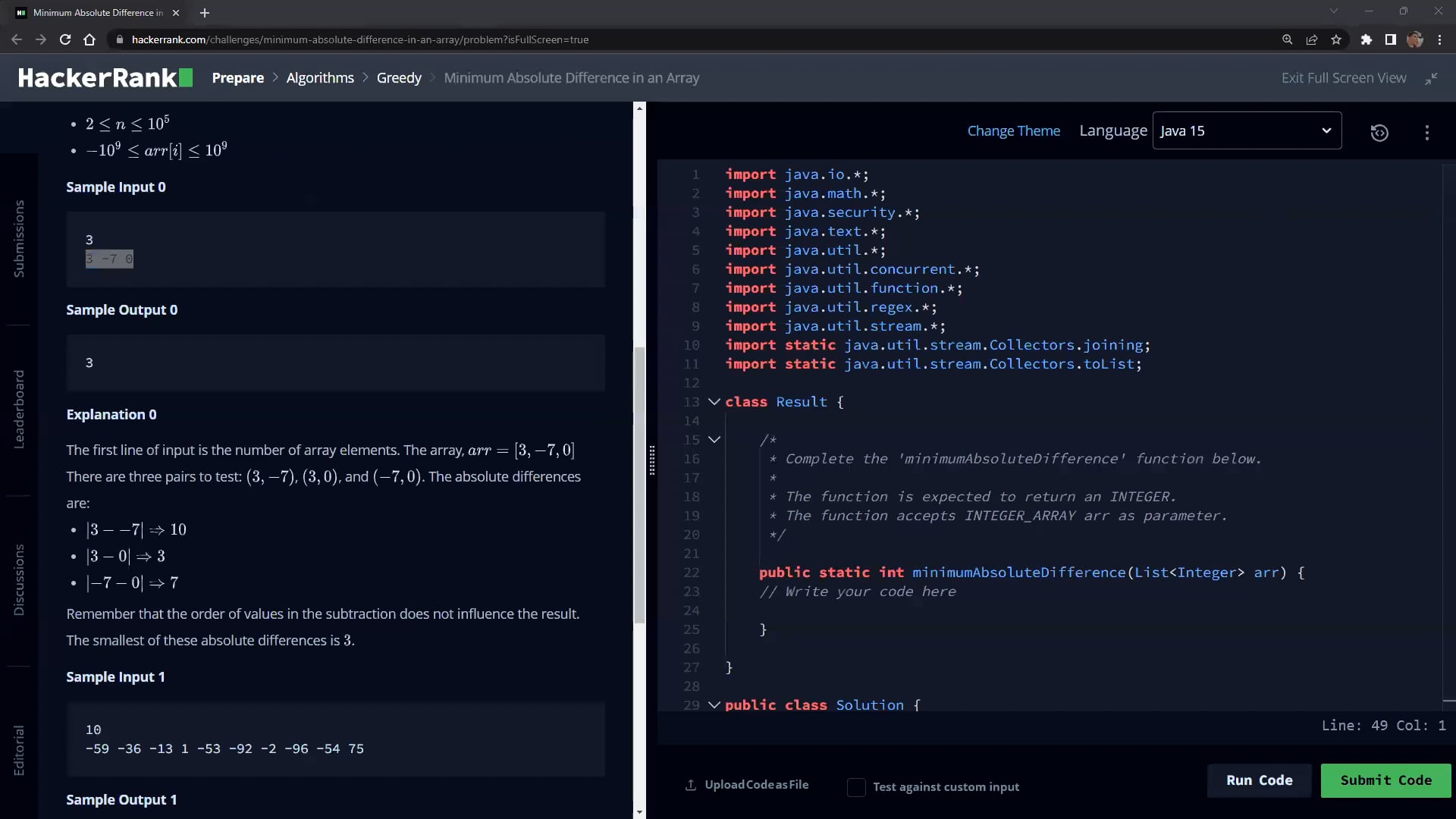Open the browser extensions puzzle icon
Screen dimensions: 1456x819
(1366, 39)
